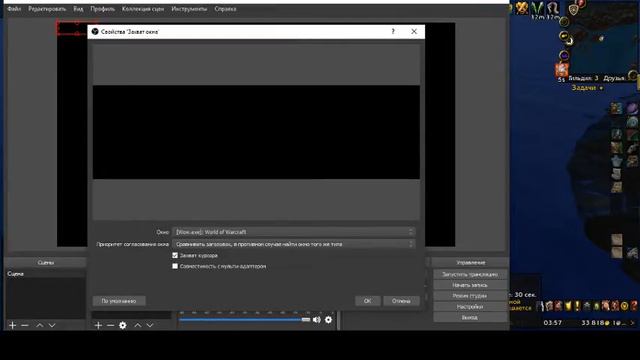Click orange buff icon showing 5s in WoW
Screen dimensions: 640x360
coord(562,69)
